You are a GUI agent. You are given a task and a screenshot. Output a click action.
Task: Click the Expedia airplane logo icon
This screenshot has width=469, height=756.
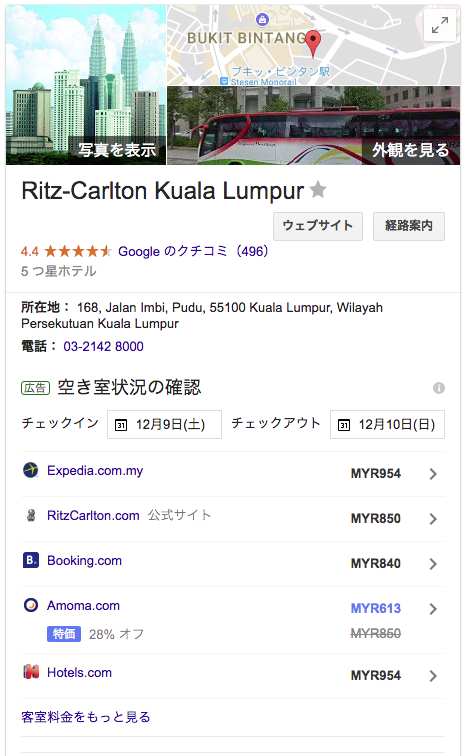31,470
